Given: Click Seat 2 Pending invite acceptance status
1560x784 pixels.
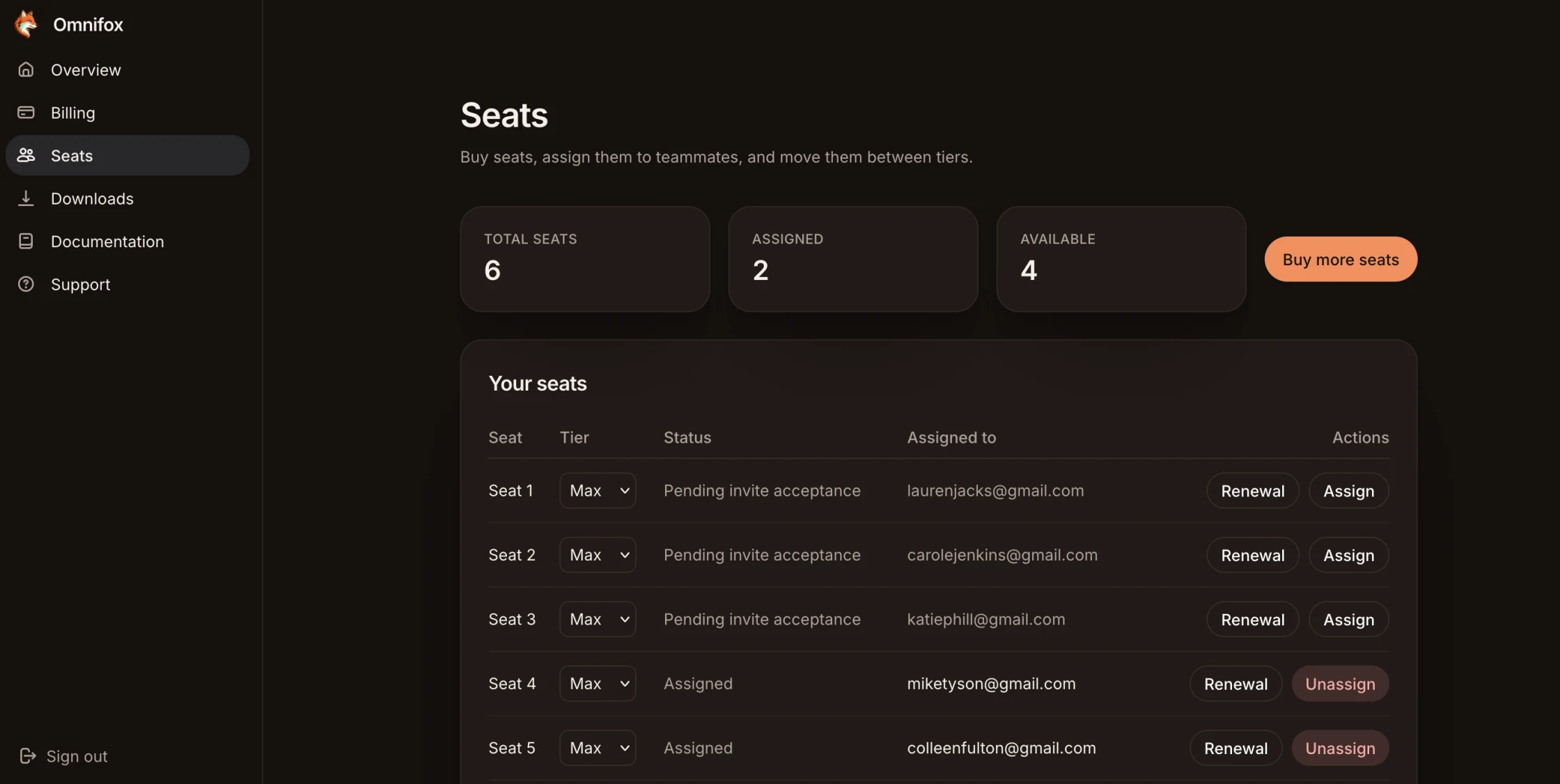Looking at the screenshot, I should (x=762, y=555).
